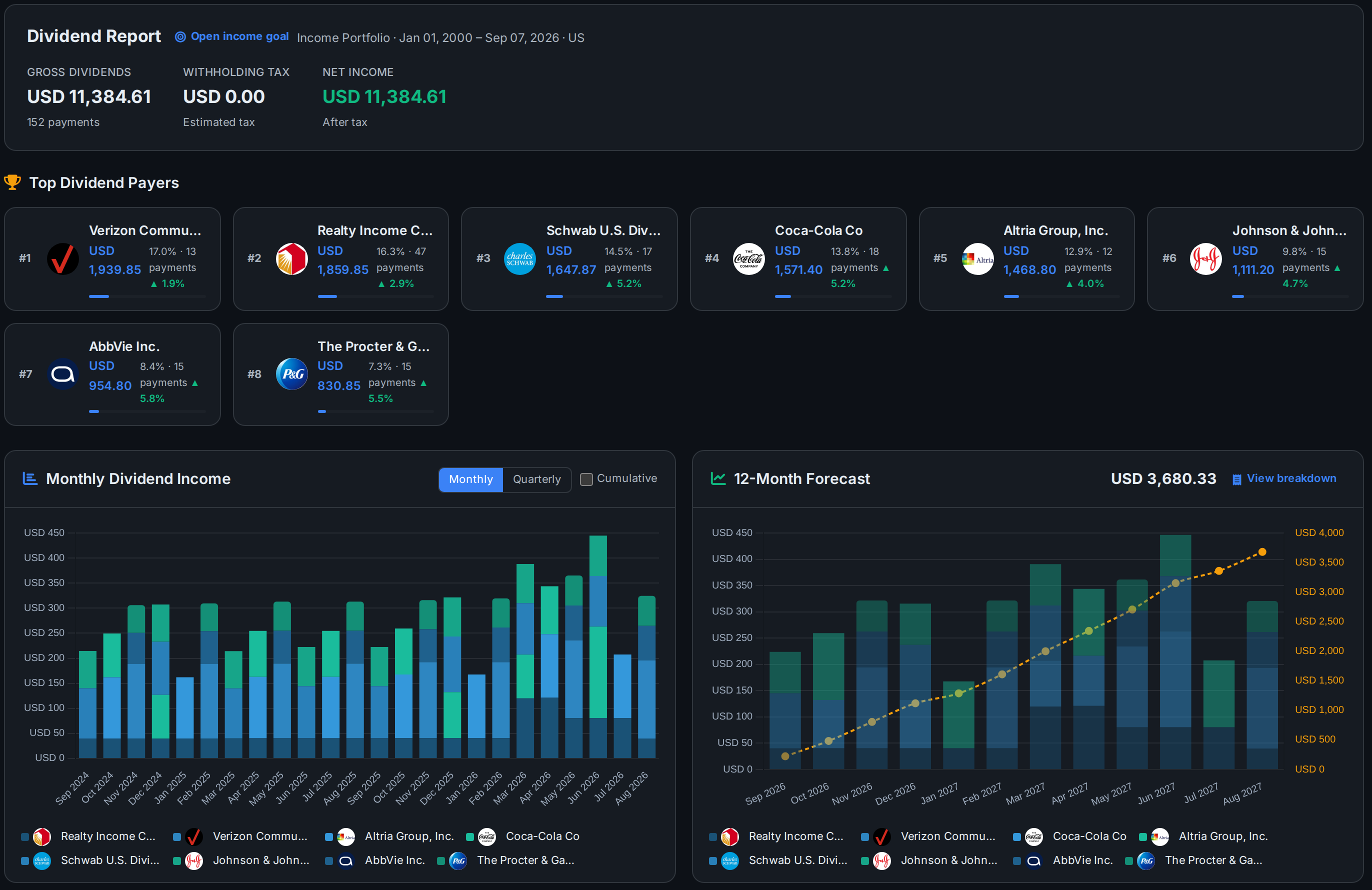Switch to the Quarterly tab
This screenshot has width=1372, height=890.
(x=536, y=479)
